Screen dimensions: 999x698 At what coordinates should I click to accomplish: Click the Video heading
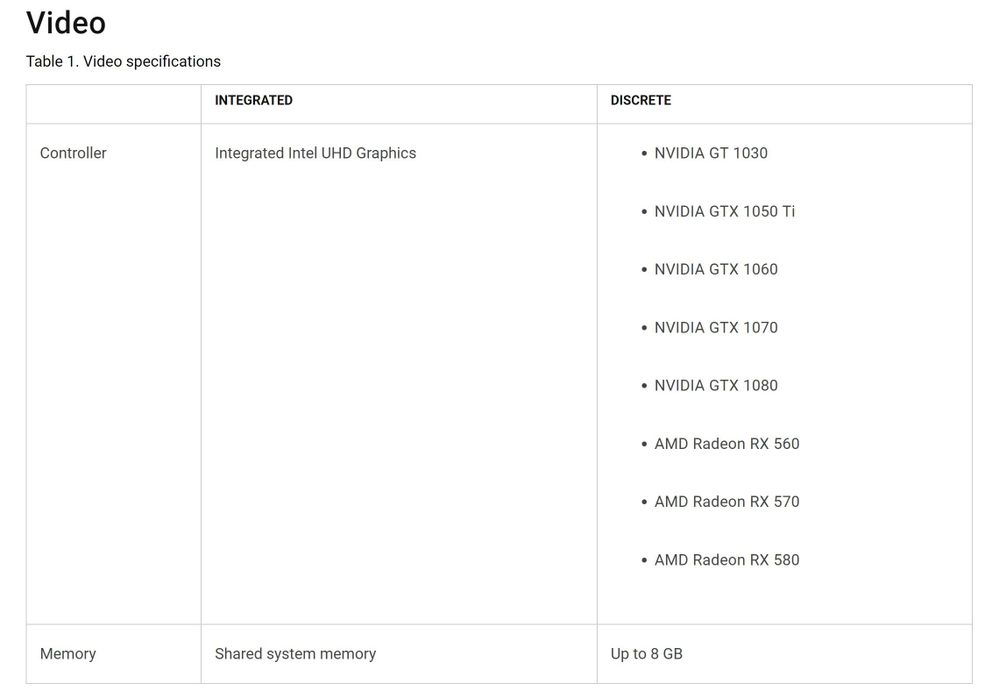[66, 24]
